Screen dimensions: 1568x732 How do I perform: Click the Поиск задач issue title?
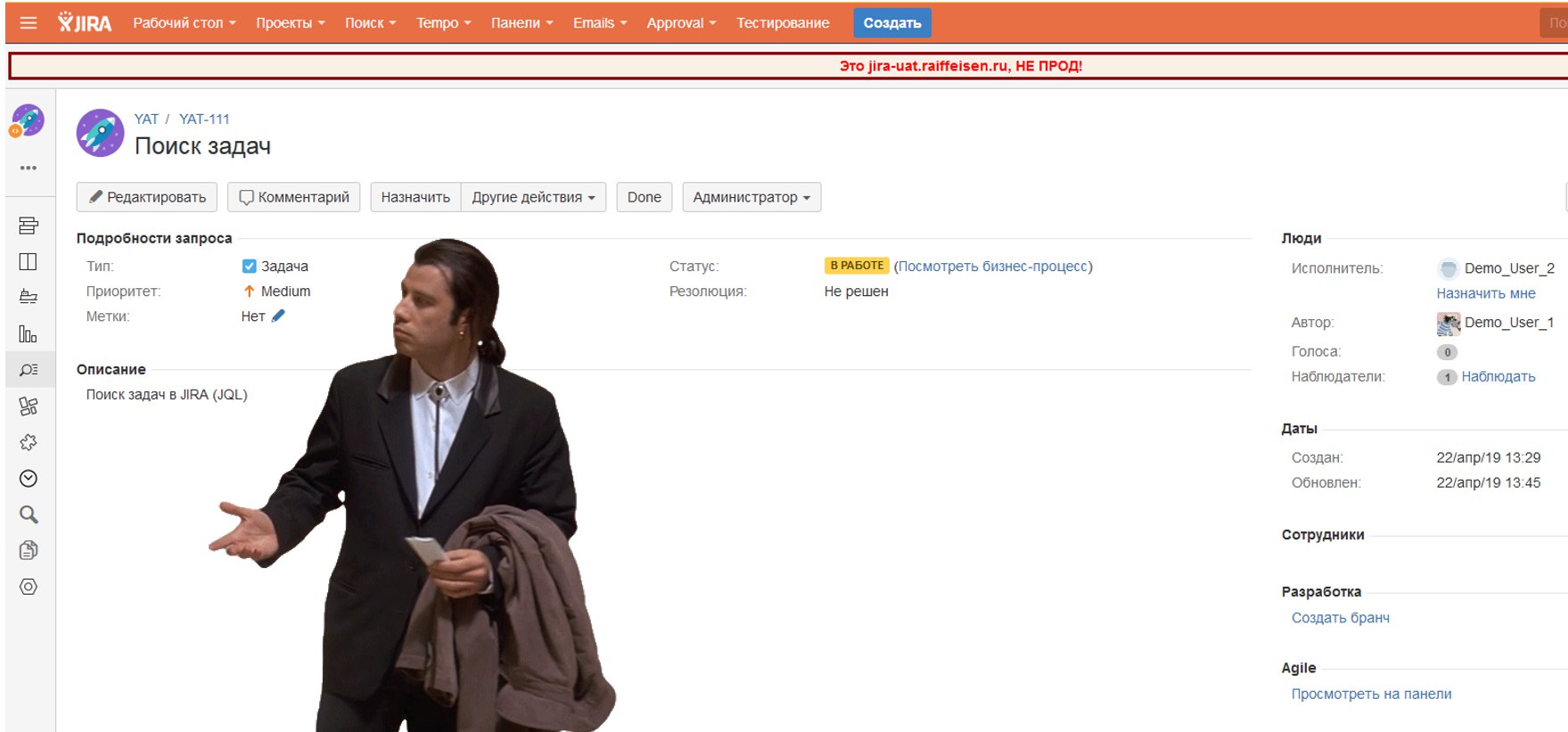(202, 146)
